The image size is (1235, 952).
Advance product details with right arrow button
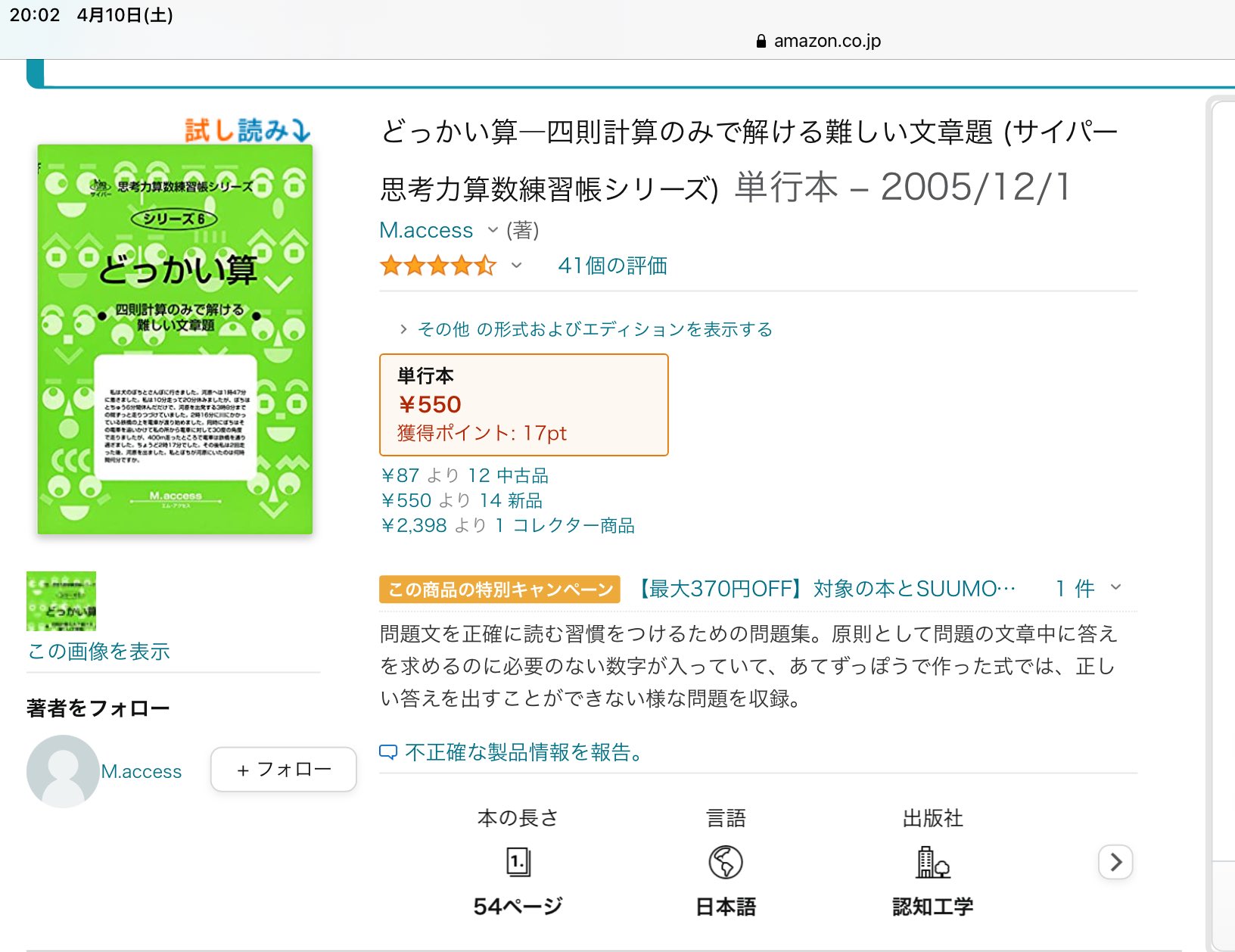[x=1115, y=862]
